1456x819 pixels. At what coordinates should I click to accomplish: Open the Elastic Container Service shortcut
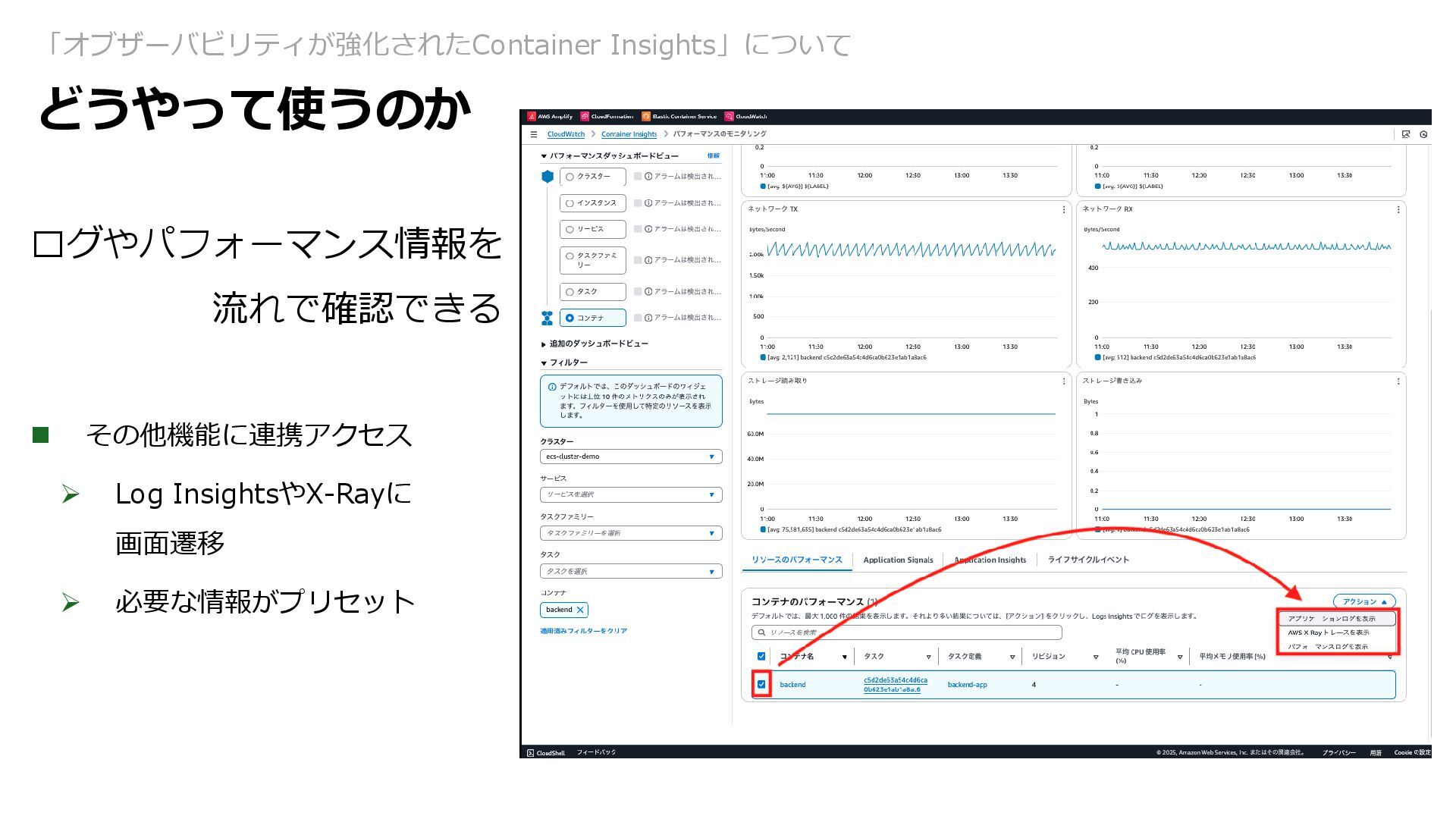679,117
